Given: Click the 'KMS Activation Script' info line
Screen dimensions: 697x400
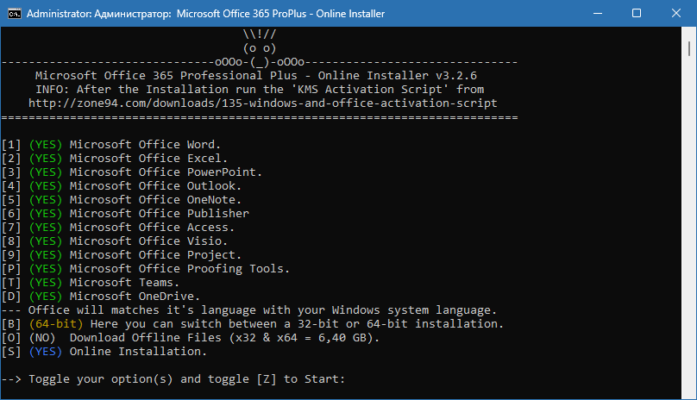Looking at the screenshot, I should 260,90.
